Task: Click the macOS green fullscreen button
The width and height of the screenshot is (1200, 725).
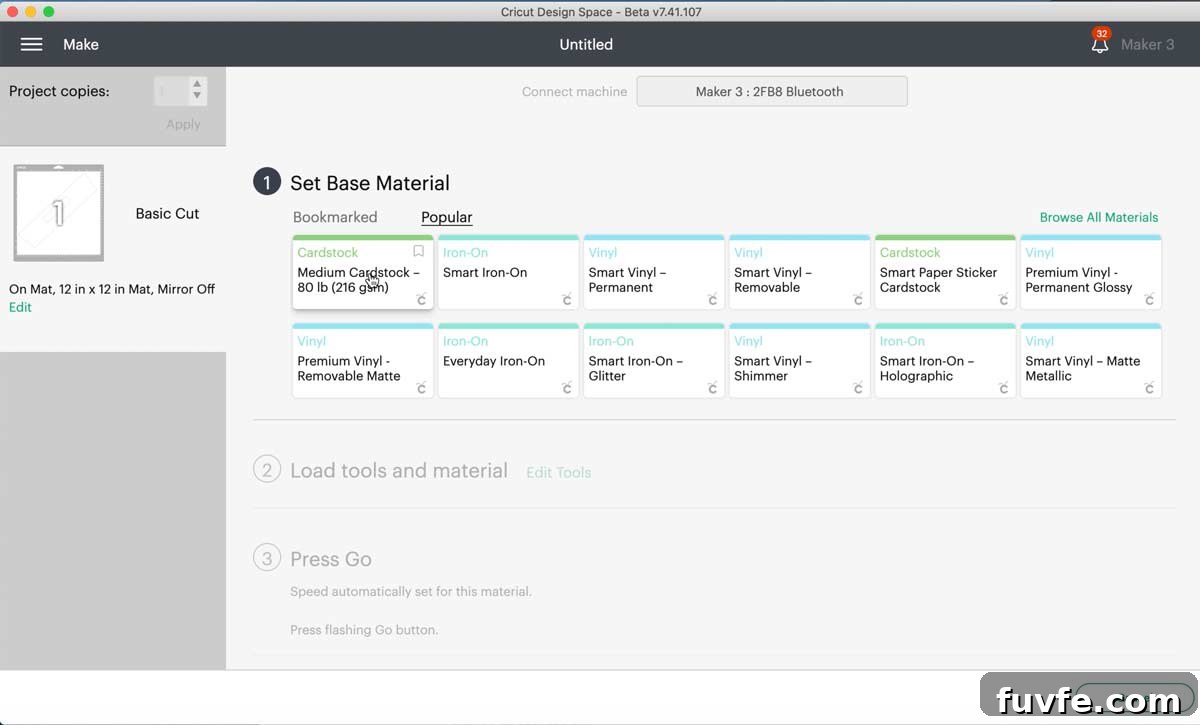Action: pyautogui.click(x=49, y=11)
